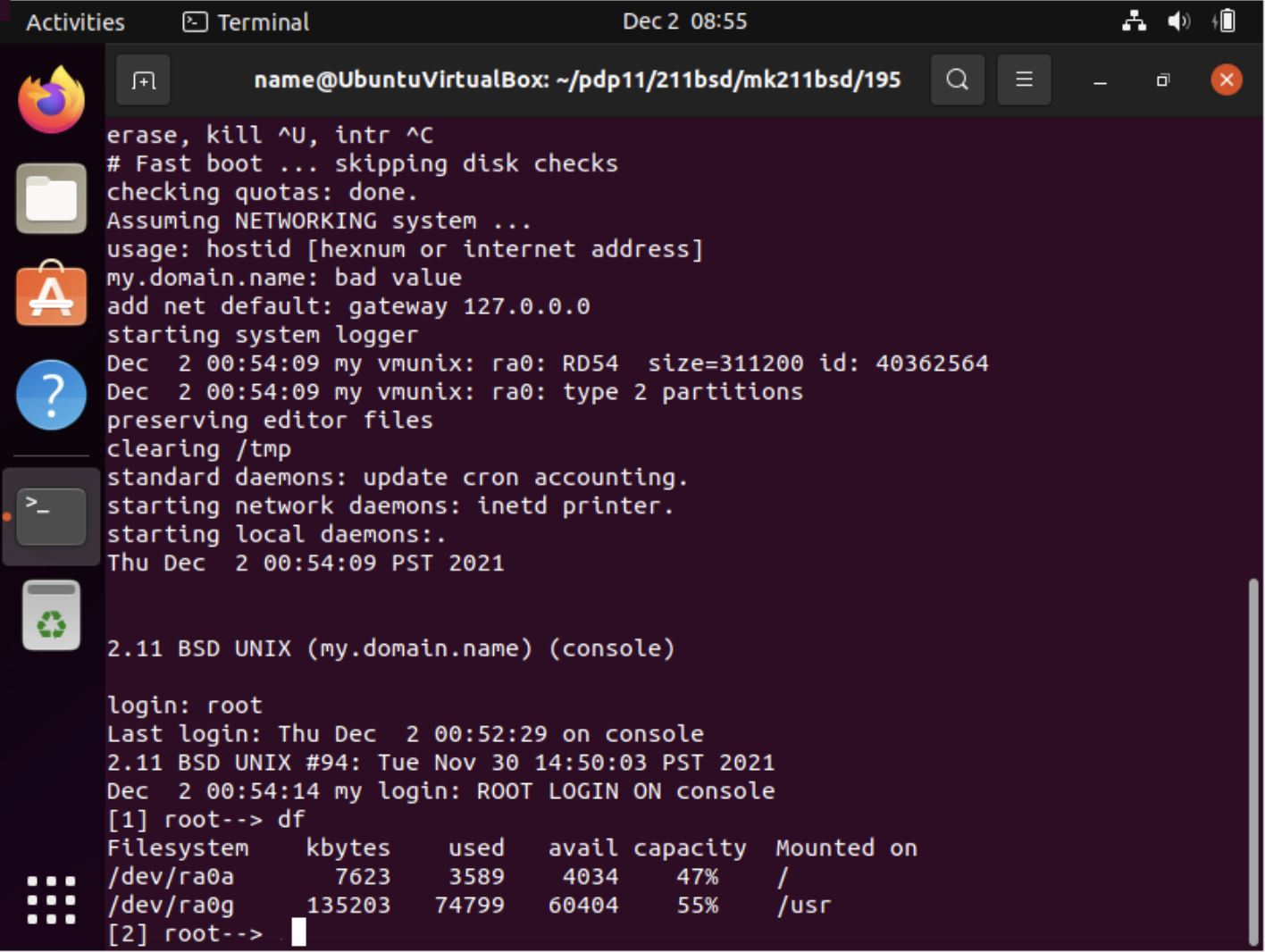
Task: Click the '55%' capacity value
Action: tap(698, 906)
